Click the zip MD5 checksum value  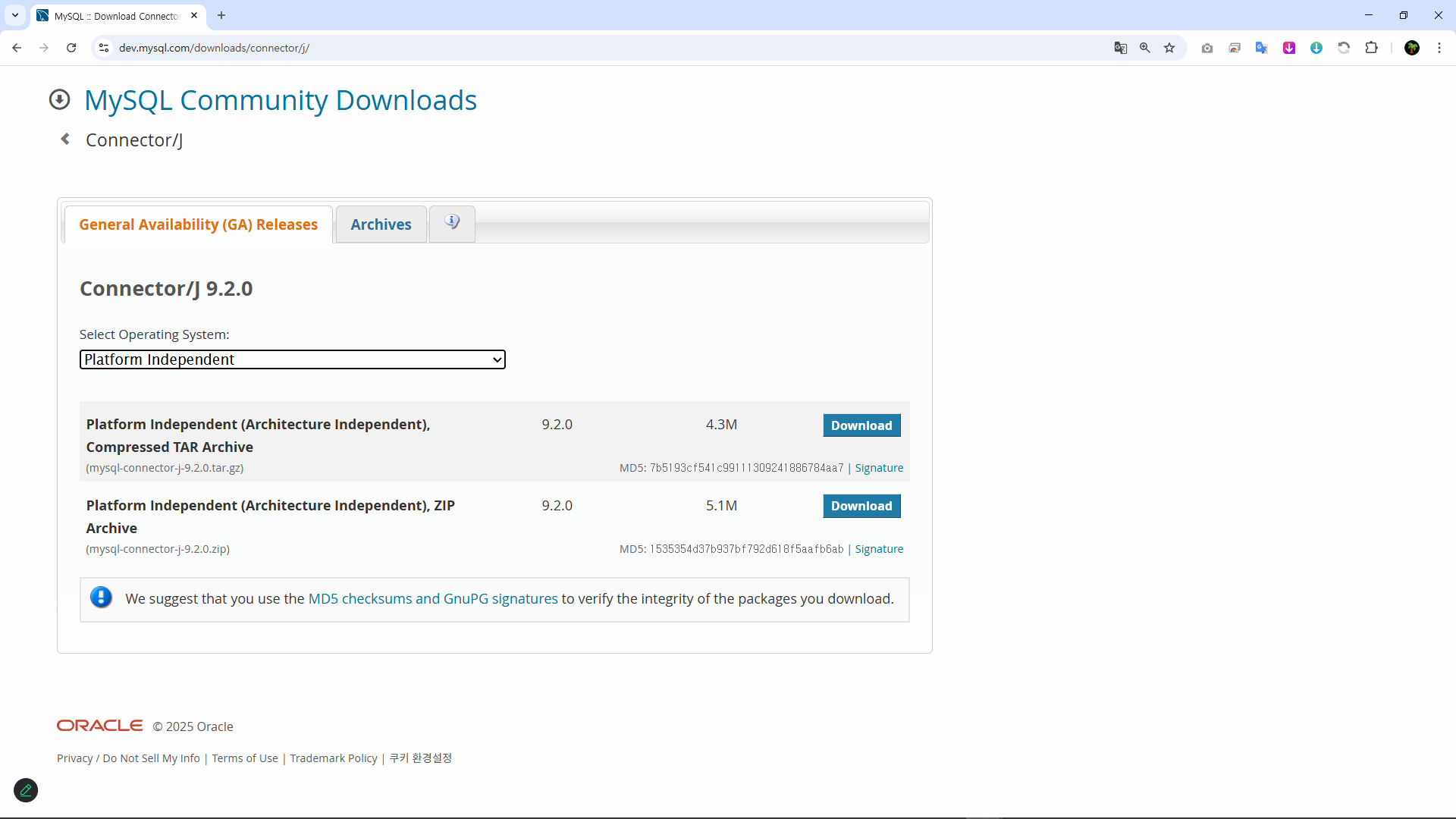pos(746,549)
